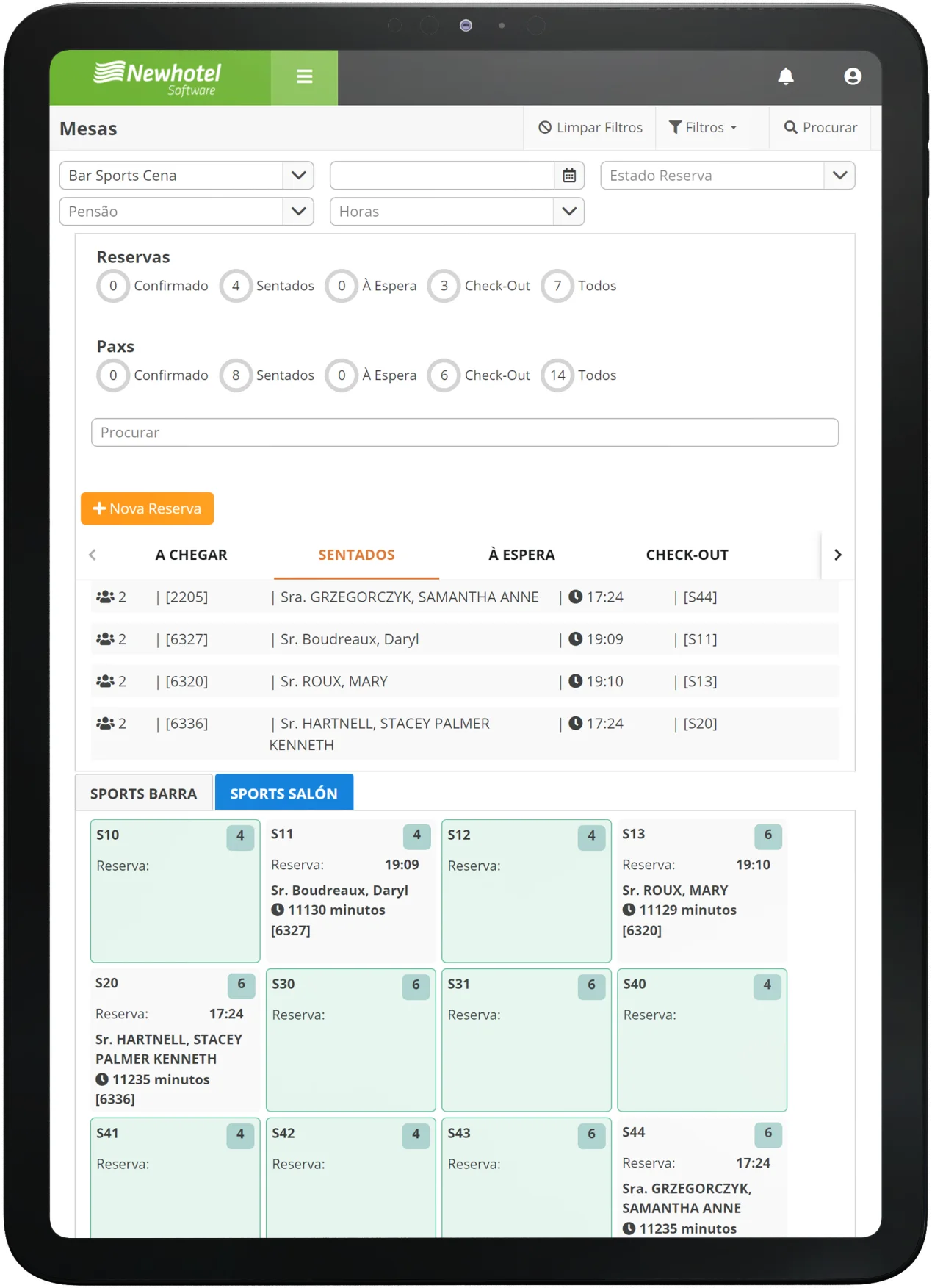The height and width of the screenshot is (1288, 932).
Task: Open the hamburger menu
Action: (x=304, y=77)
